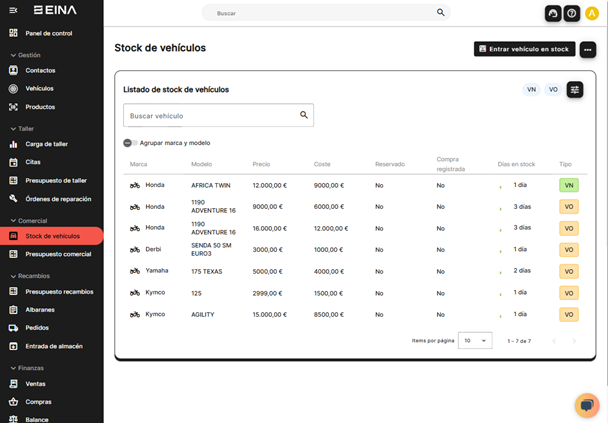Collapse the Taller sidebar section
Screen dimensions: 608x423
tap(13, 128)
